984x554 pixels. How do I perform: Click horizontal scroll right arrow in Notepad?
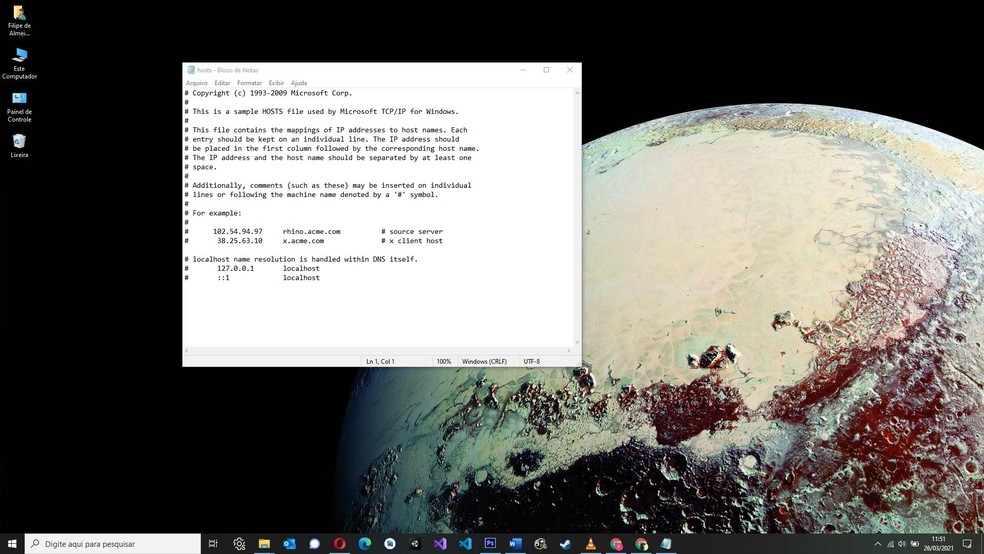569,351
